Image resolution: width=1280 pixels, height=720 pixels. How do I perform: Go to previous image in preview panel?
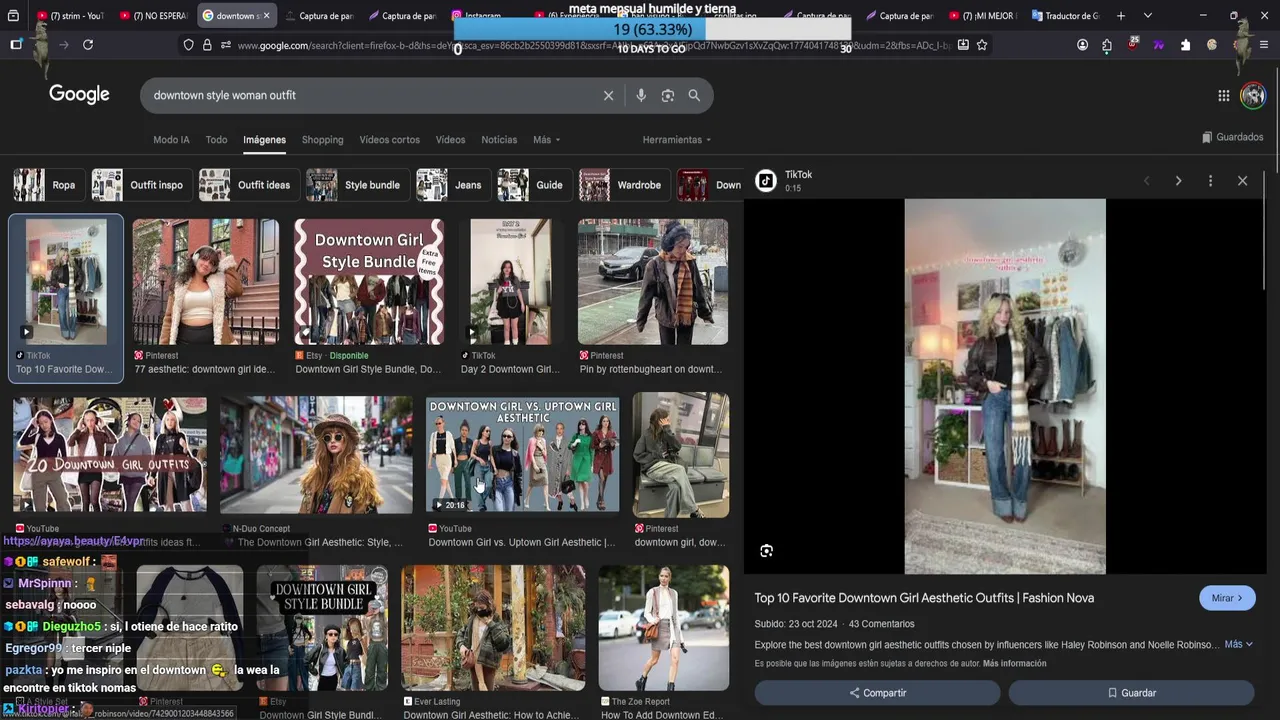pos(1146,181)
